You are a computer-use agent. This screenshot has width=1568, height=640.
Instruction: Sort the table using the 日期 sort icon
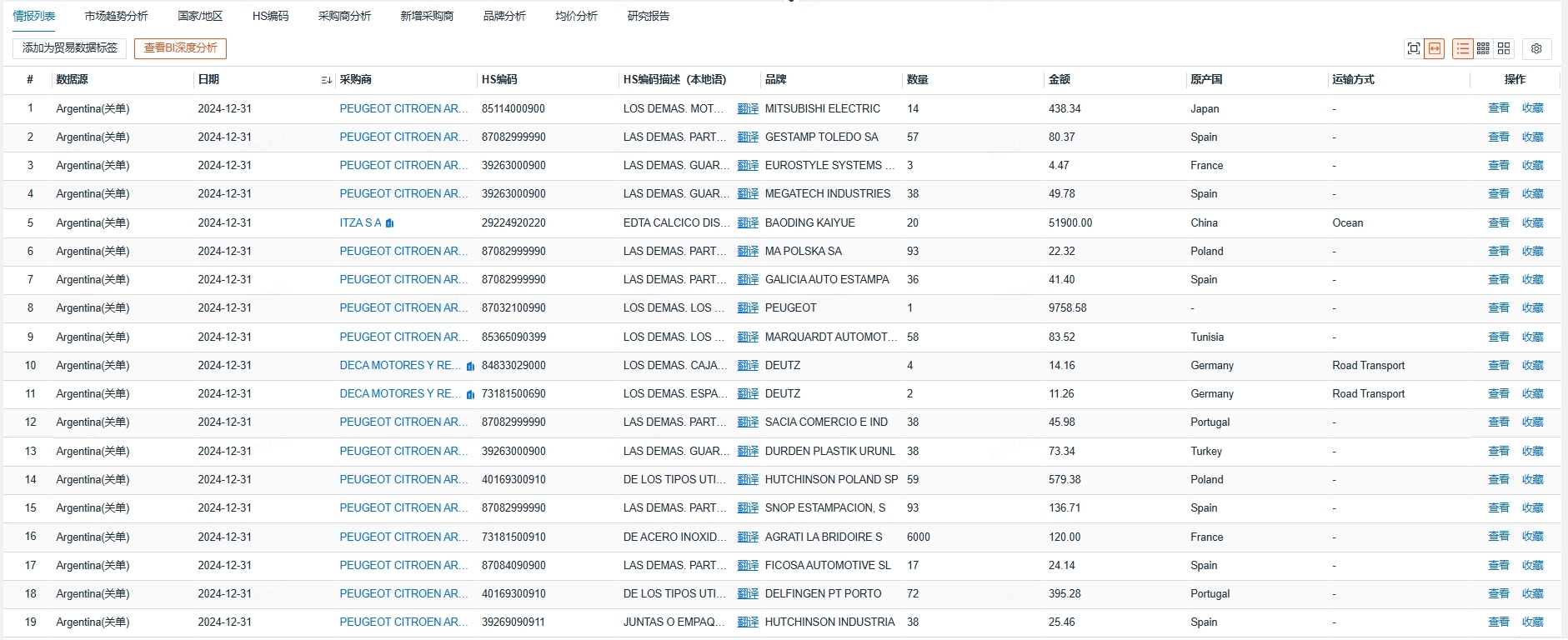point(326,80)
